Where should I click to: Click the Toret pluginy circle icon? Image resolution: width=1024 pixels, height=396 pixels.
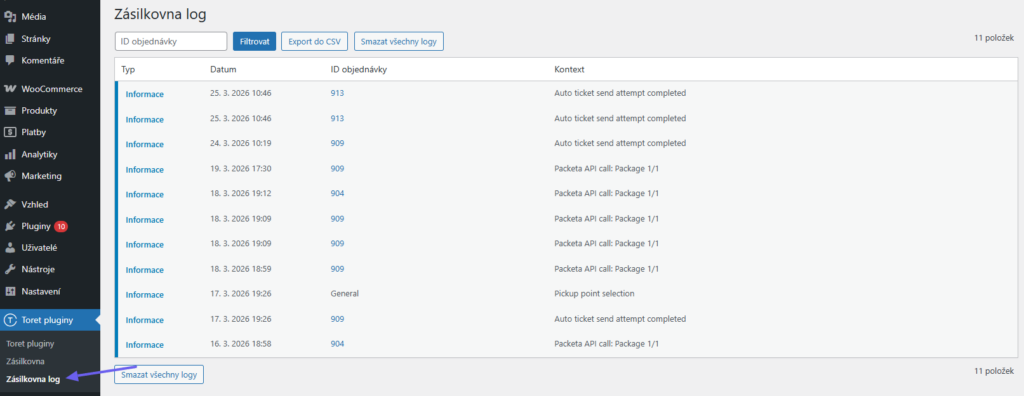click(10, 320)
